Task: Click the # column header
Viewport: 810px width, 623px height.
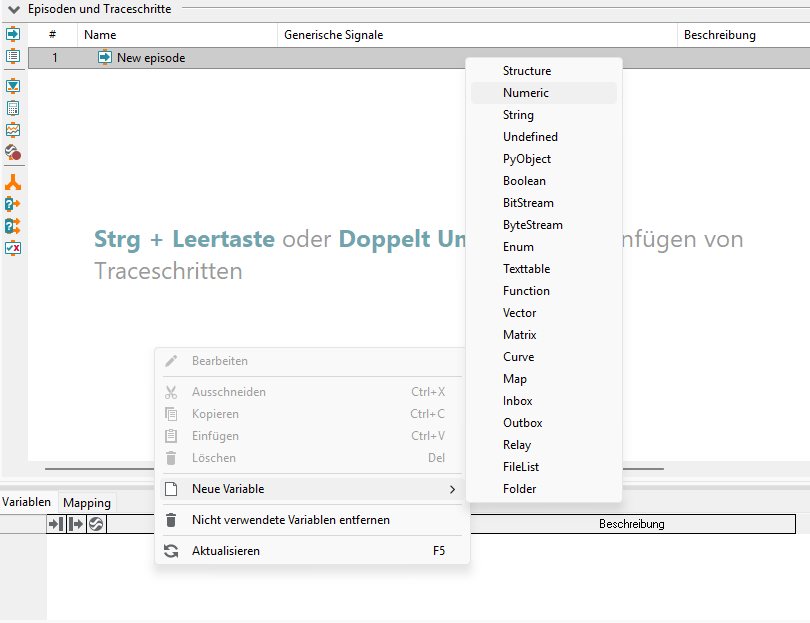Action: click(x=53, y=35)
